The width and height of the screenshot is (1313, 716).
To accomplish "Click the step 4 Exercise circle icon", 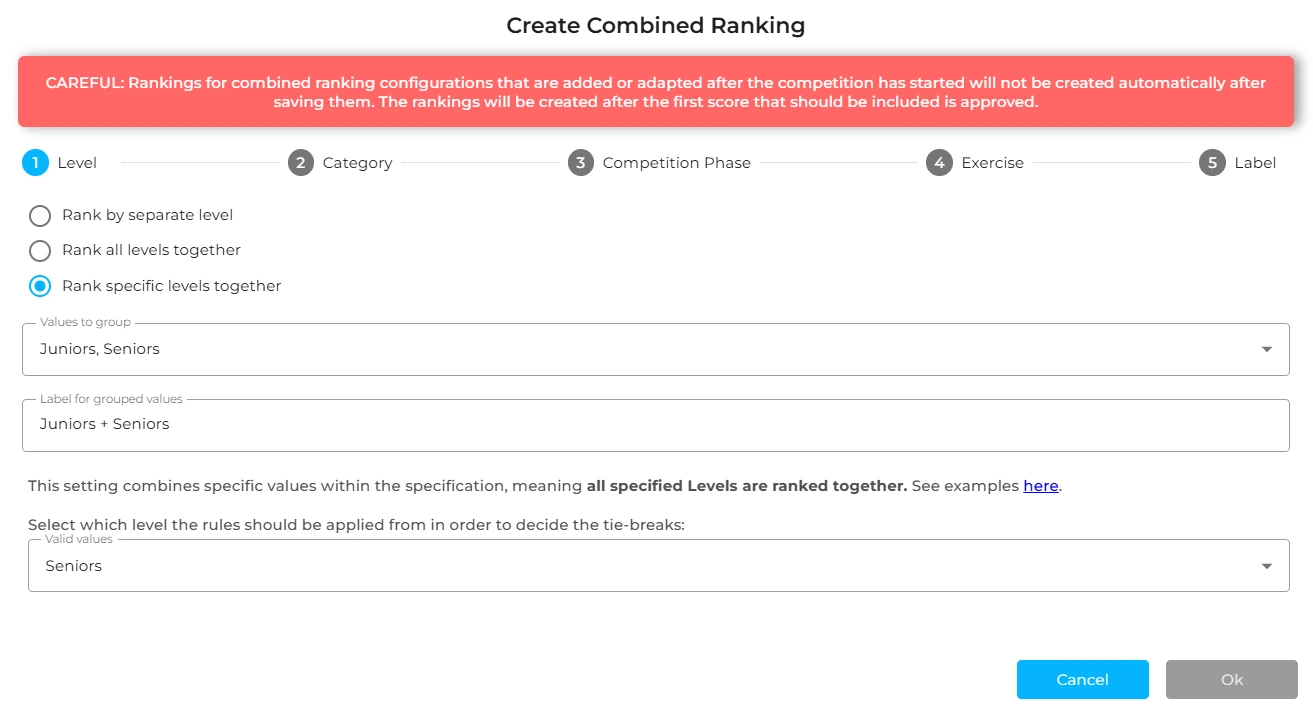I will click(x=939, y=163).
